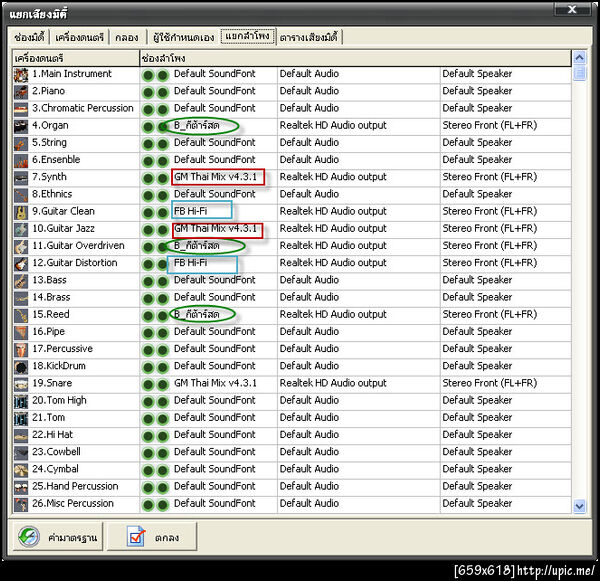Toggle left green dot in String row

(x=148, y=144)
